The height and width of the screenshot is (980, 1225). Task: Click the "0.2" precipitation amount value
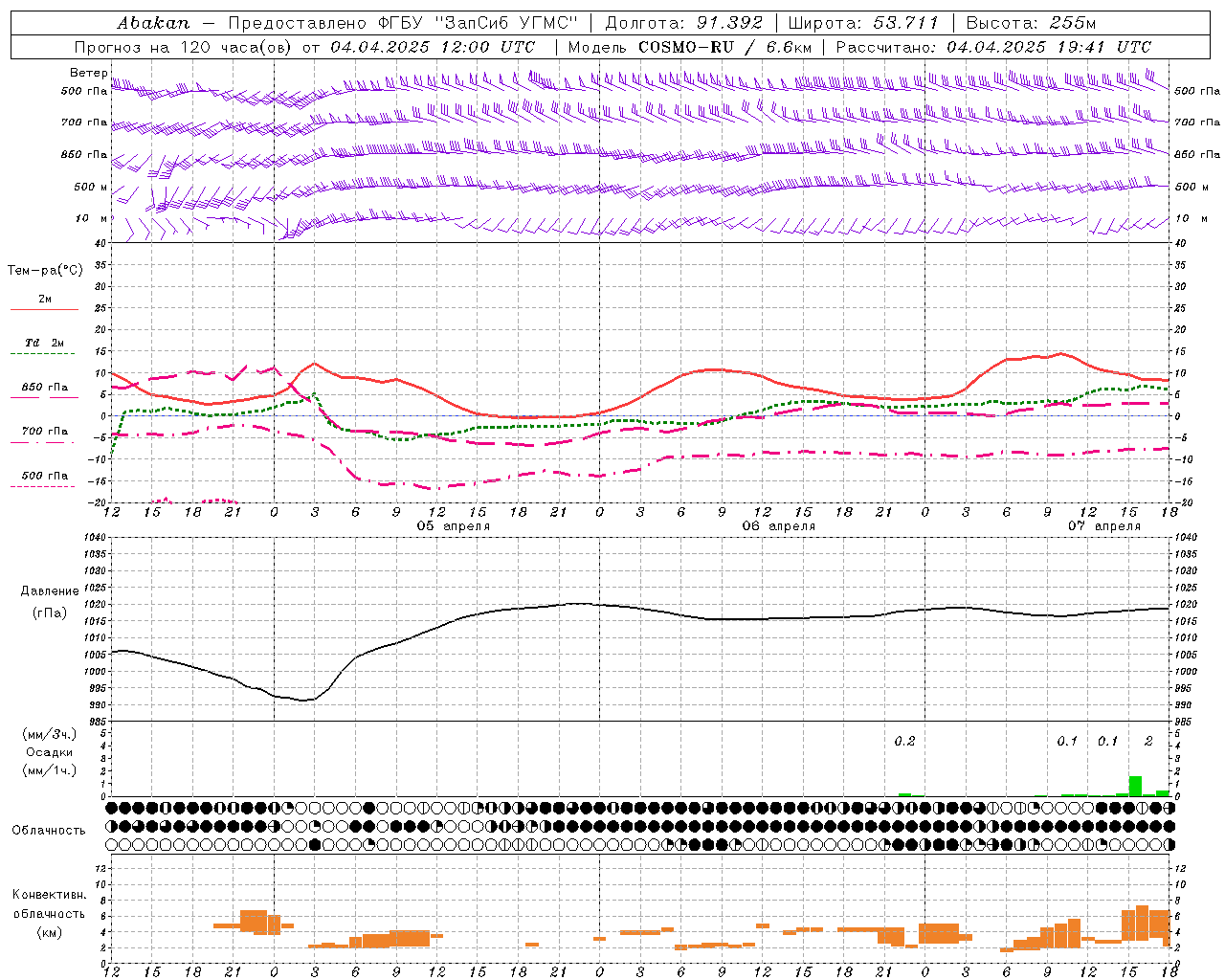904,741
